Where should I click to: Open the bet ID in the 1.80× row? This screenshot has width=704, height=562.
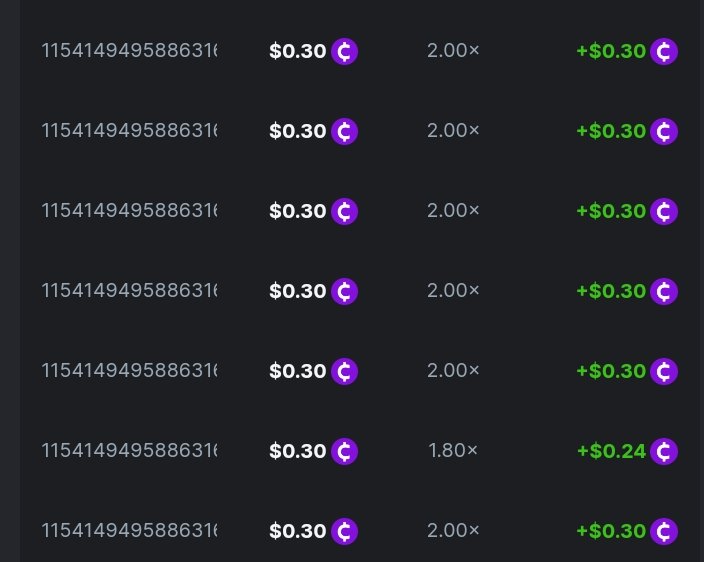click(129, 450)
